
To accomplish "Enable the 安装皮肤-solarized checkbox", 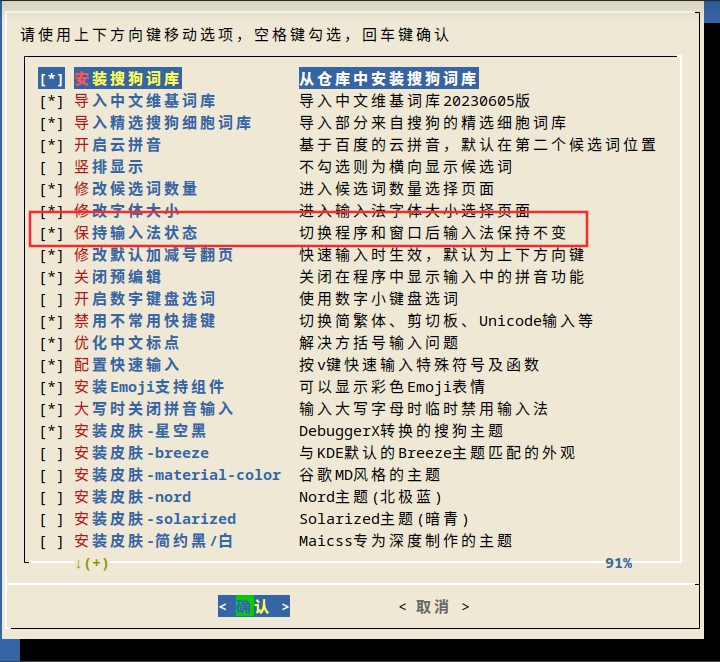I will 51,520.
